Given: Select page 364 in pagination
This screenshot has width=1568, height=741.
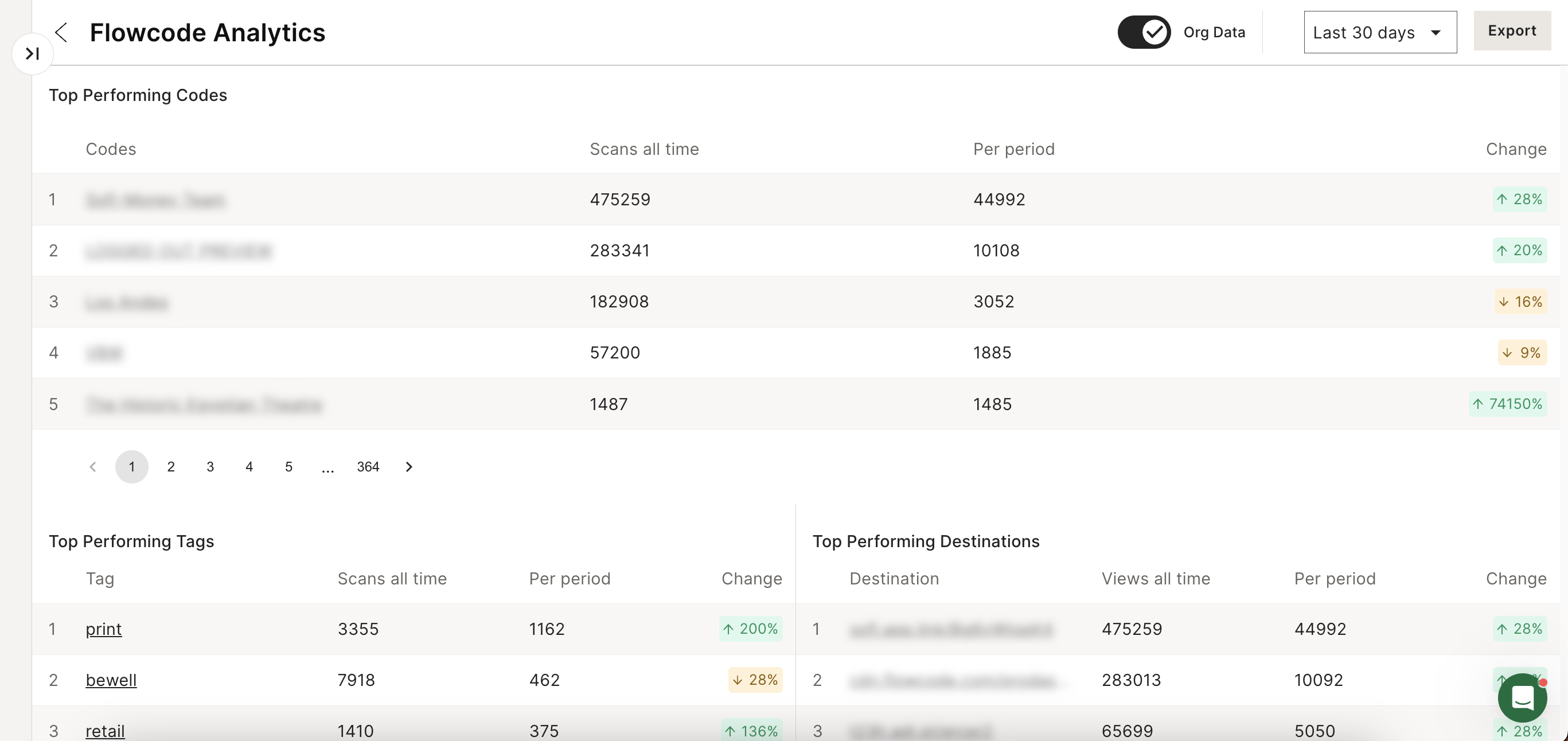Looking at the screenshot, I should [368, 466].
